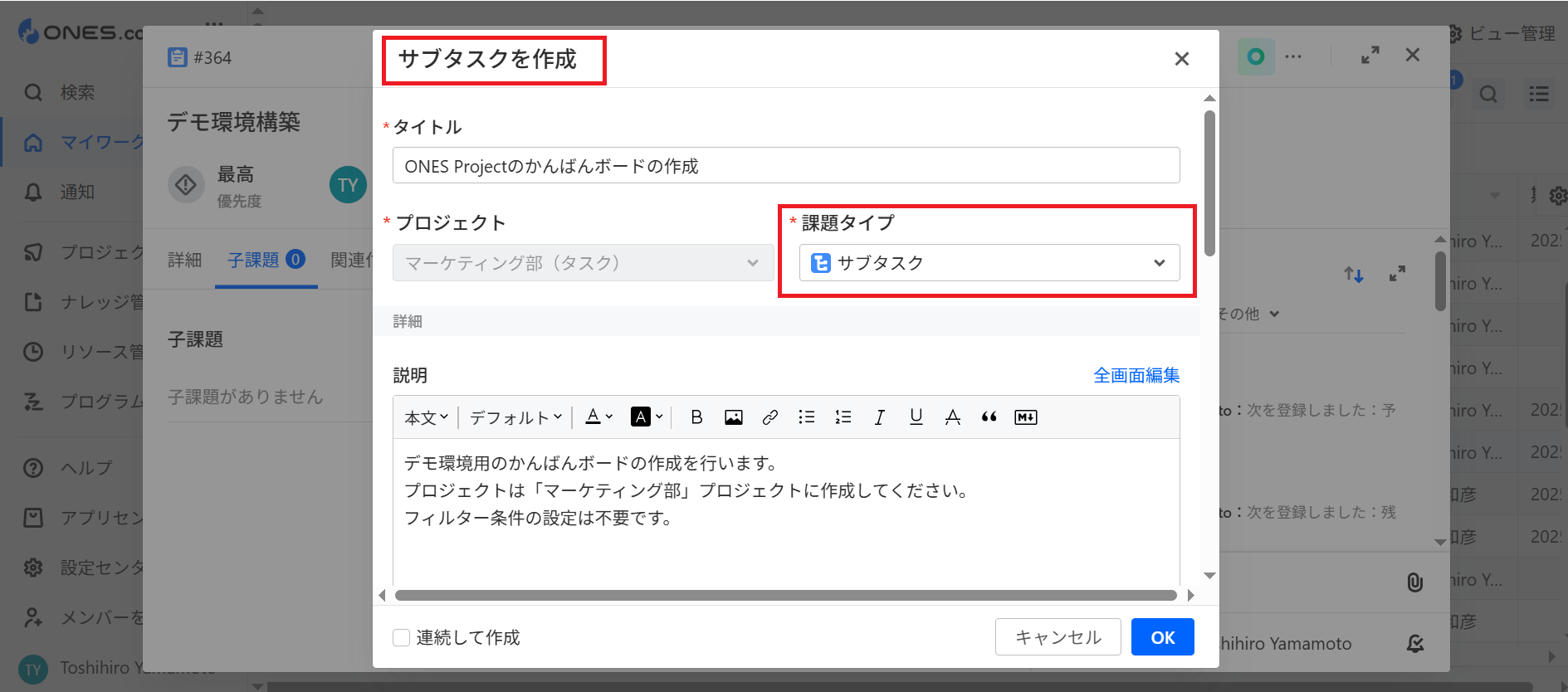Image resolution: width=1568 pixels, height=692 pixels.
Task: Open the disabled プロジェクト dropdown
Action: pyautogui.click(x=583, y=263)
